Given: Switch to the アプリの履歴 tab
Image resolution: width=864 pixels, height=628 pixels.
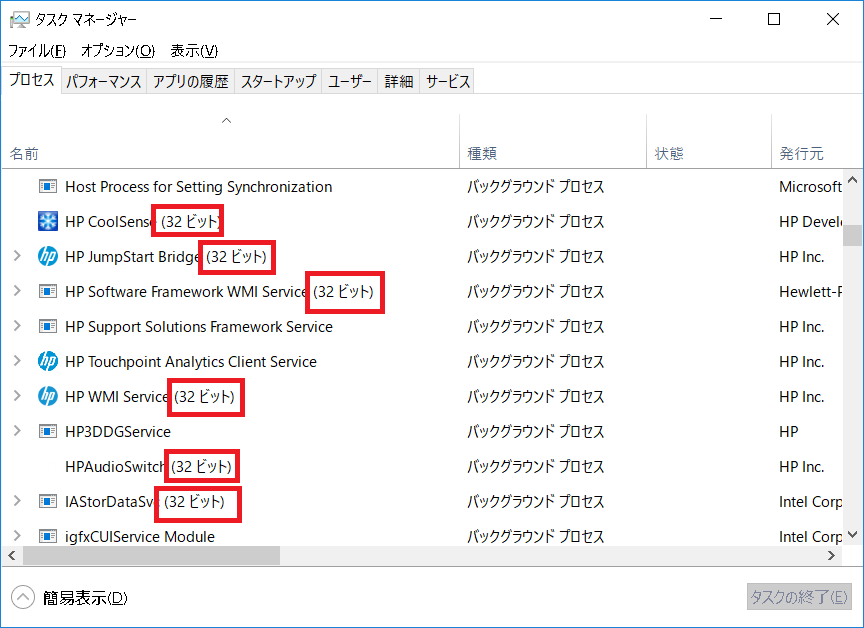Looking at the screenshot, I should 191,82.
